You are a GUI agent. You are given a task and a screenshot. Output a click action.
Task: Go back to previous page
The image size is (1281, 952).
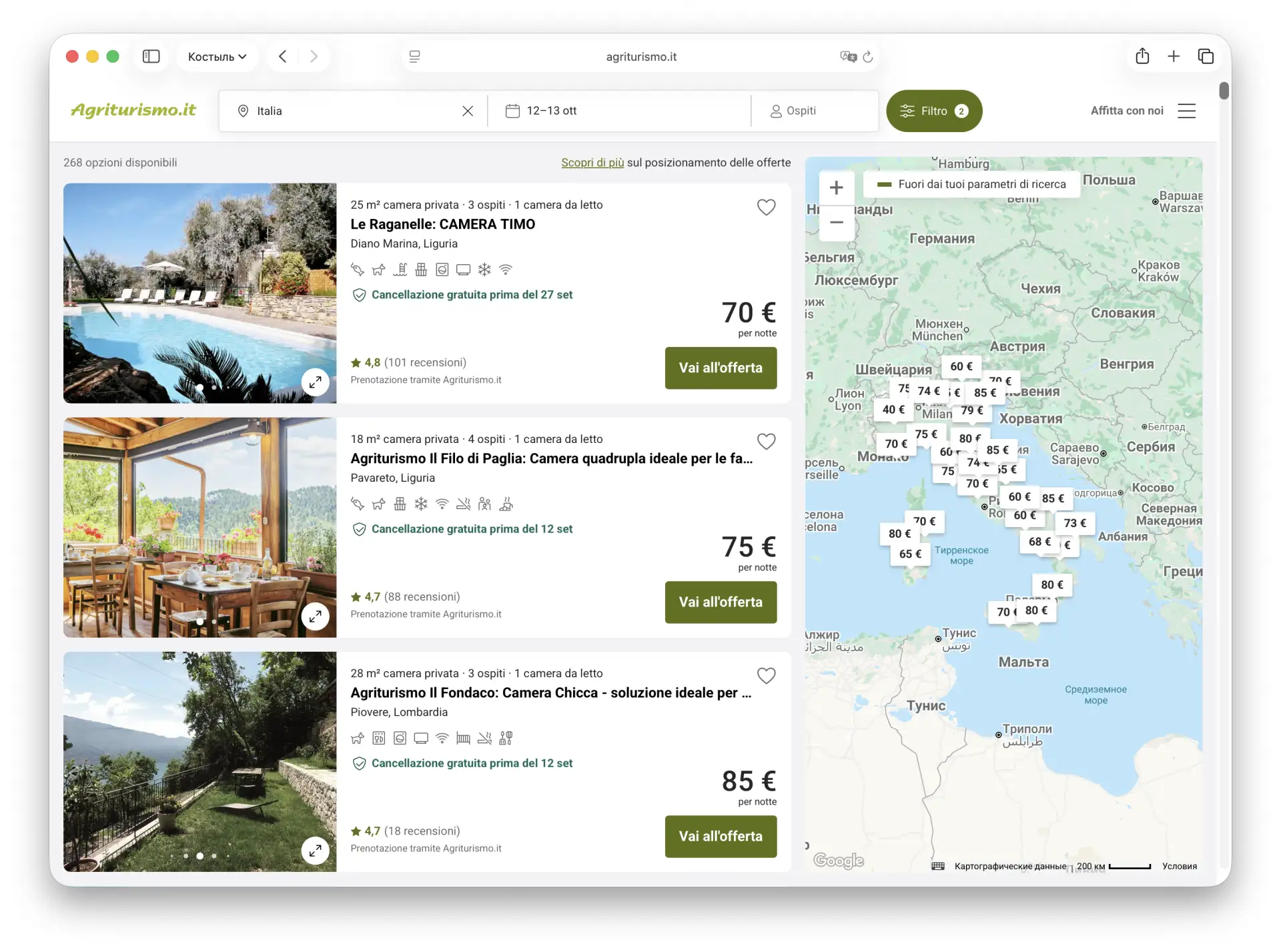coord(283,57)
